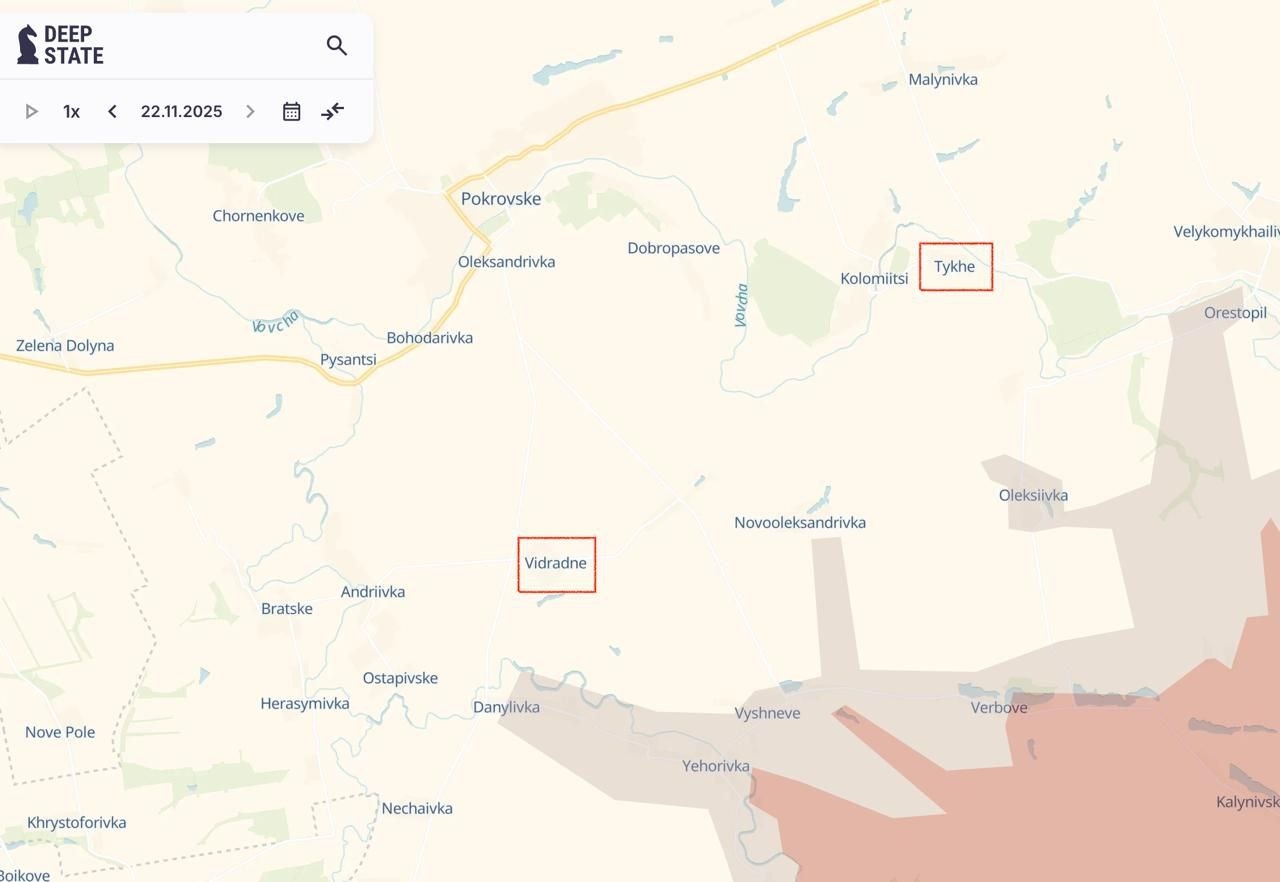Change the 1x playback speed
1280x882 pixels.
pyautogui.click(x=71, y=111)
